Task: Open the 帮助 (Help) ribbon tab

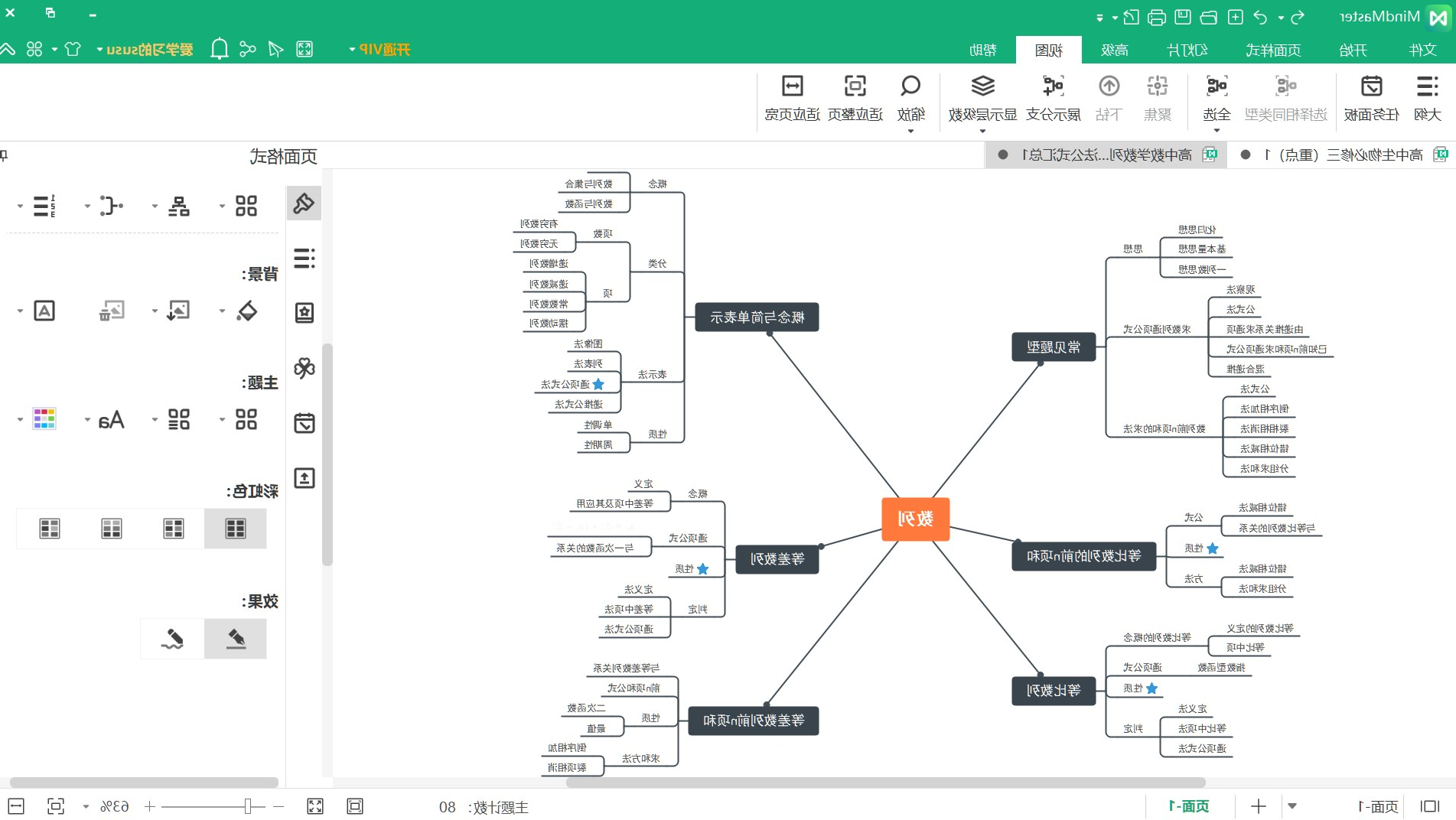Action: [983, 50]
